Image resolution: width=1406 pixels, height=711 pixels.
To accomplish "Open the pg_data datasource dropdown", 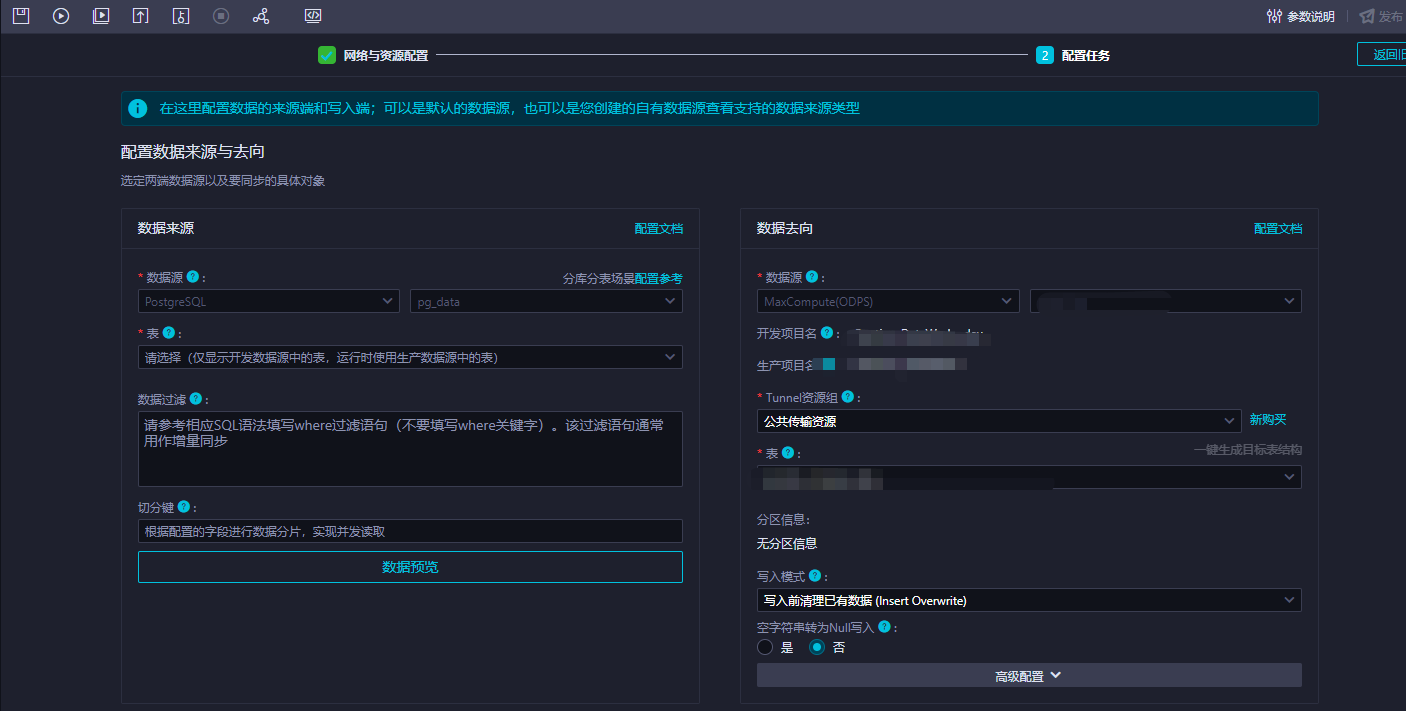I will click(546, 301).
